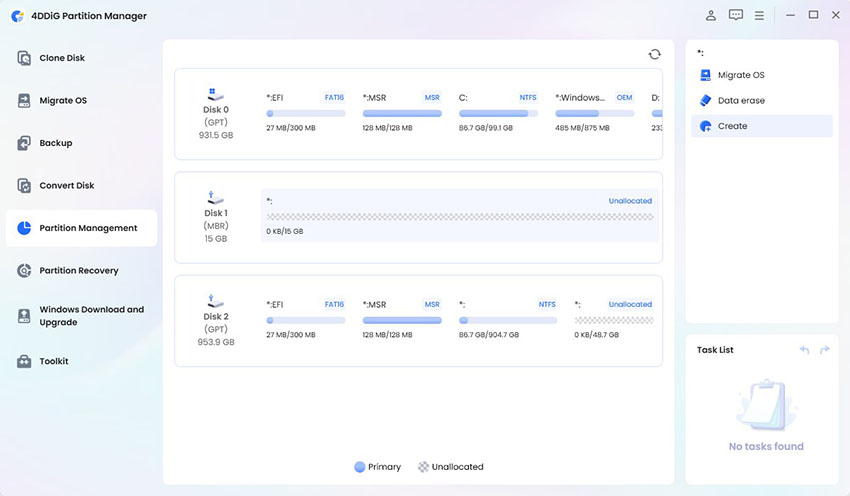Click the Toolkit sidebar icon
This screenshot has height=496, width=850.
pos(25,361)
